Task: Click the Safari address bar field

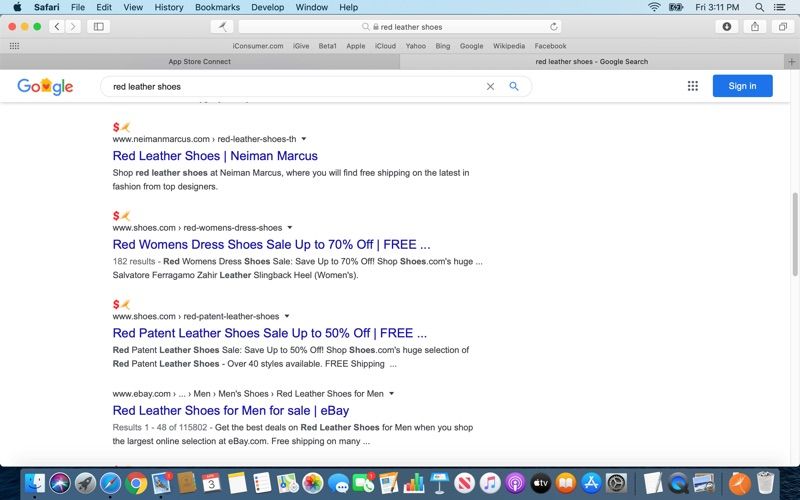Action: (401, 27)
